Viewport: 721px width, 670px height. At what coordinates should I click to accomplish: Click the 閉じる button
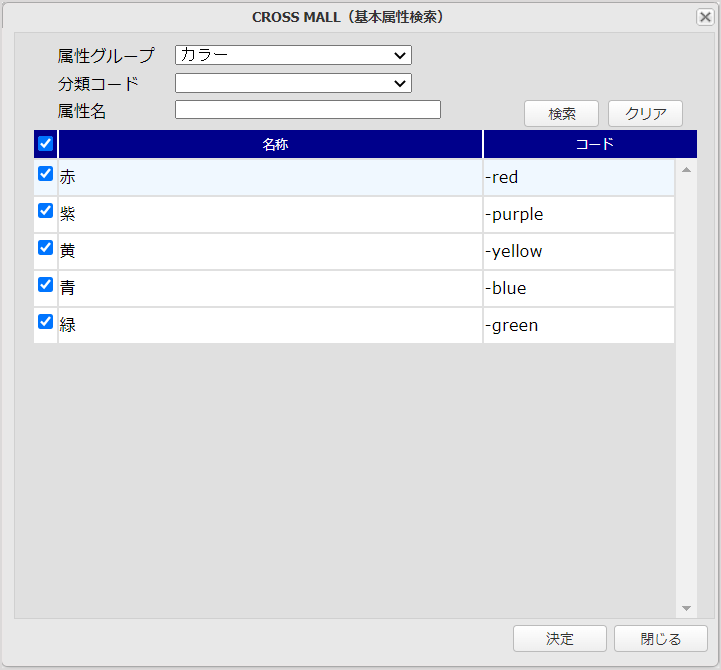coord(661,639)
